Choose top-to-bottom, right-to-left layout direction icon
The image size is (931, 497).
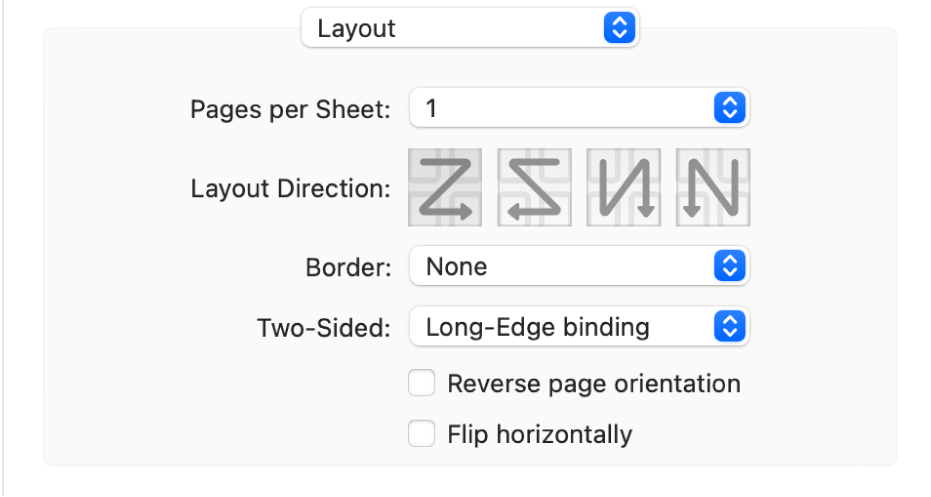pos(713,187)
